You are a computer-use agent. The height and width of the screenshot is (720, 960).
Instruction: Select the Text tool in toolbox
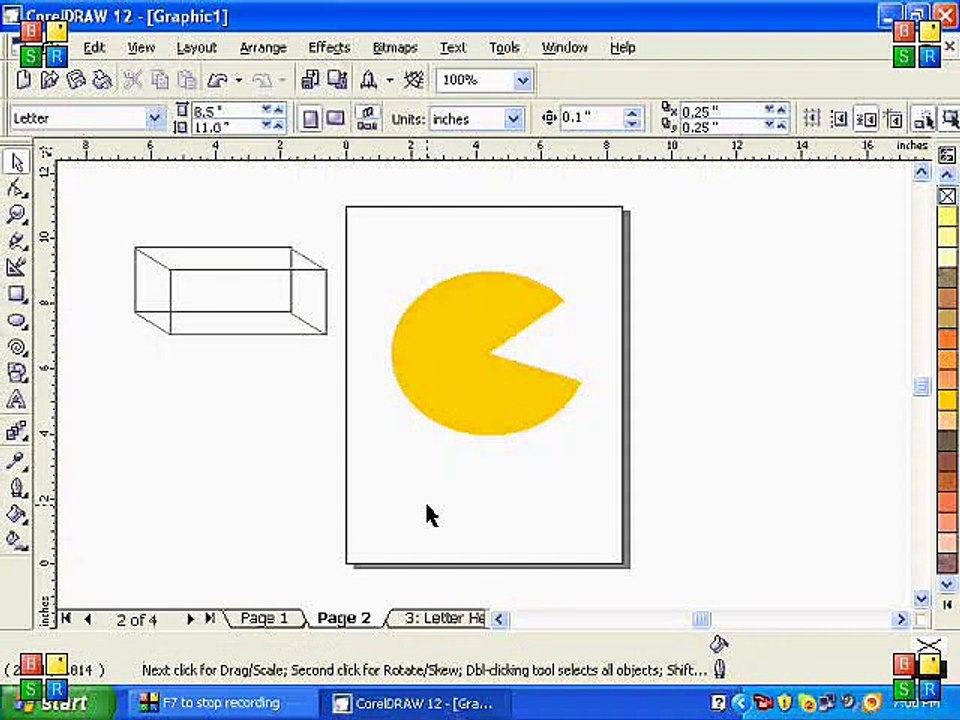[x=17, y=400]
